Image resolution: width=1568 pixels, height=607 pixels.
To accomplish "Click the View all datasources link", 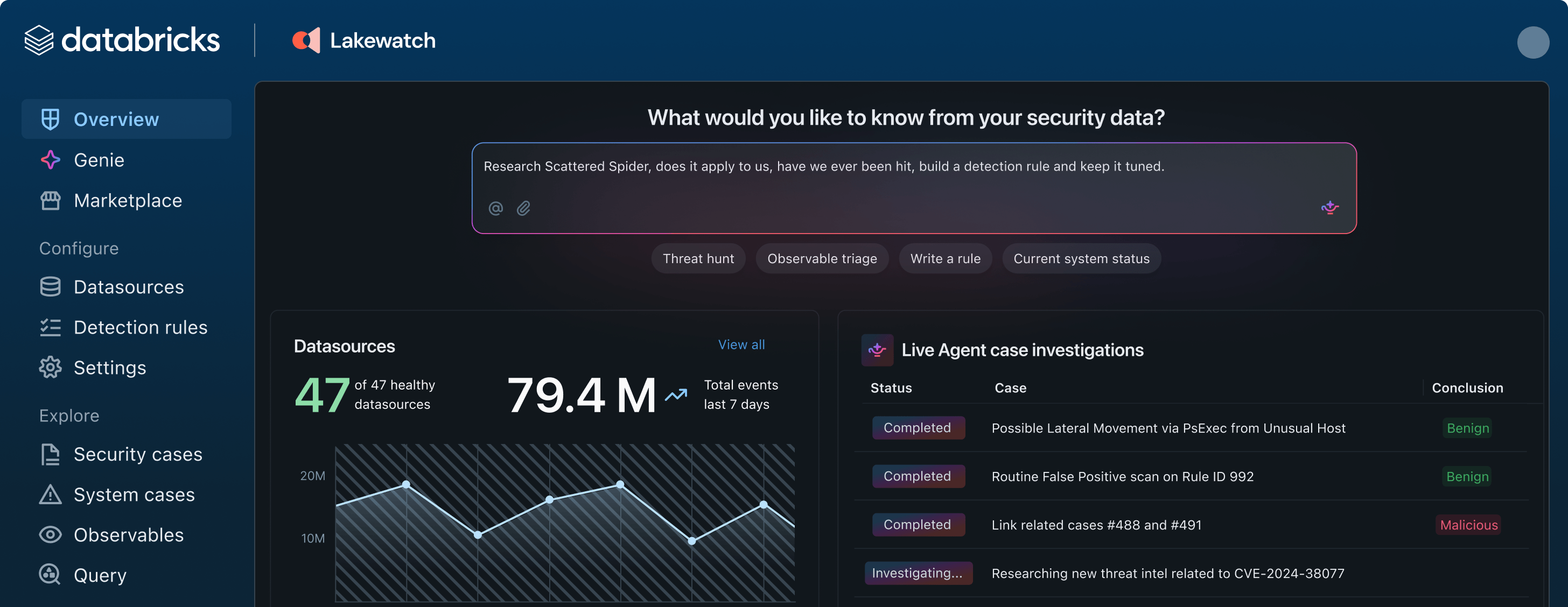I will pos(741,344).
